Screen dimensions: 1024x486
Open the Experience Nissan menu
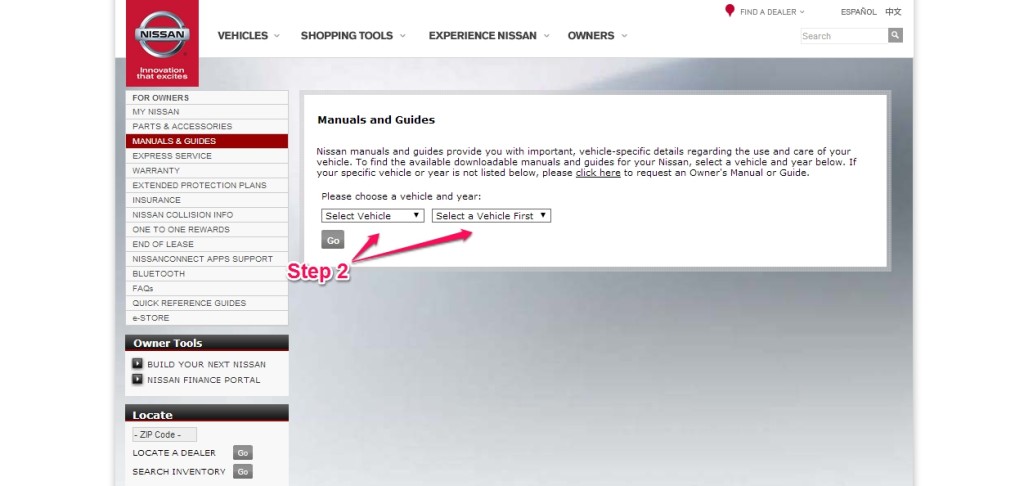pyautogui.click(x=489, y=35)
